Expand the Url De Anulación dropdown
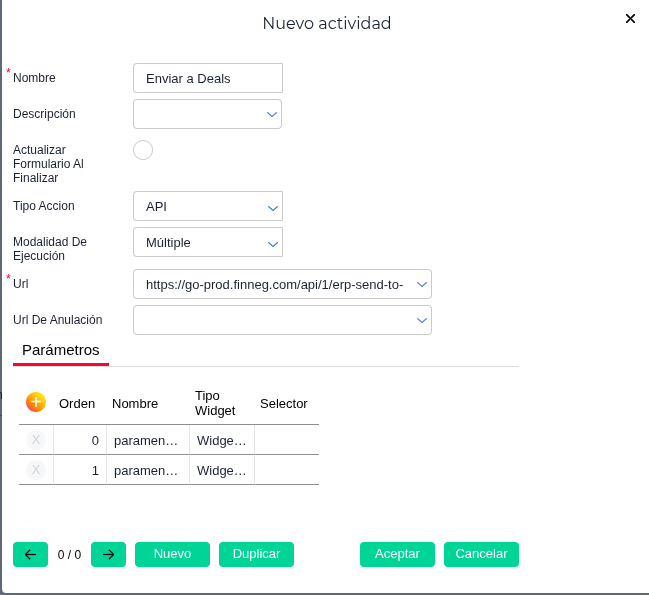 (x=422, y=320)
